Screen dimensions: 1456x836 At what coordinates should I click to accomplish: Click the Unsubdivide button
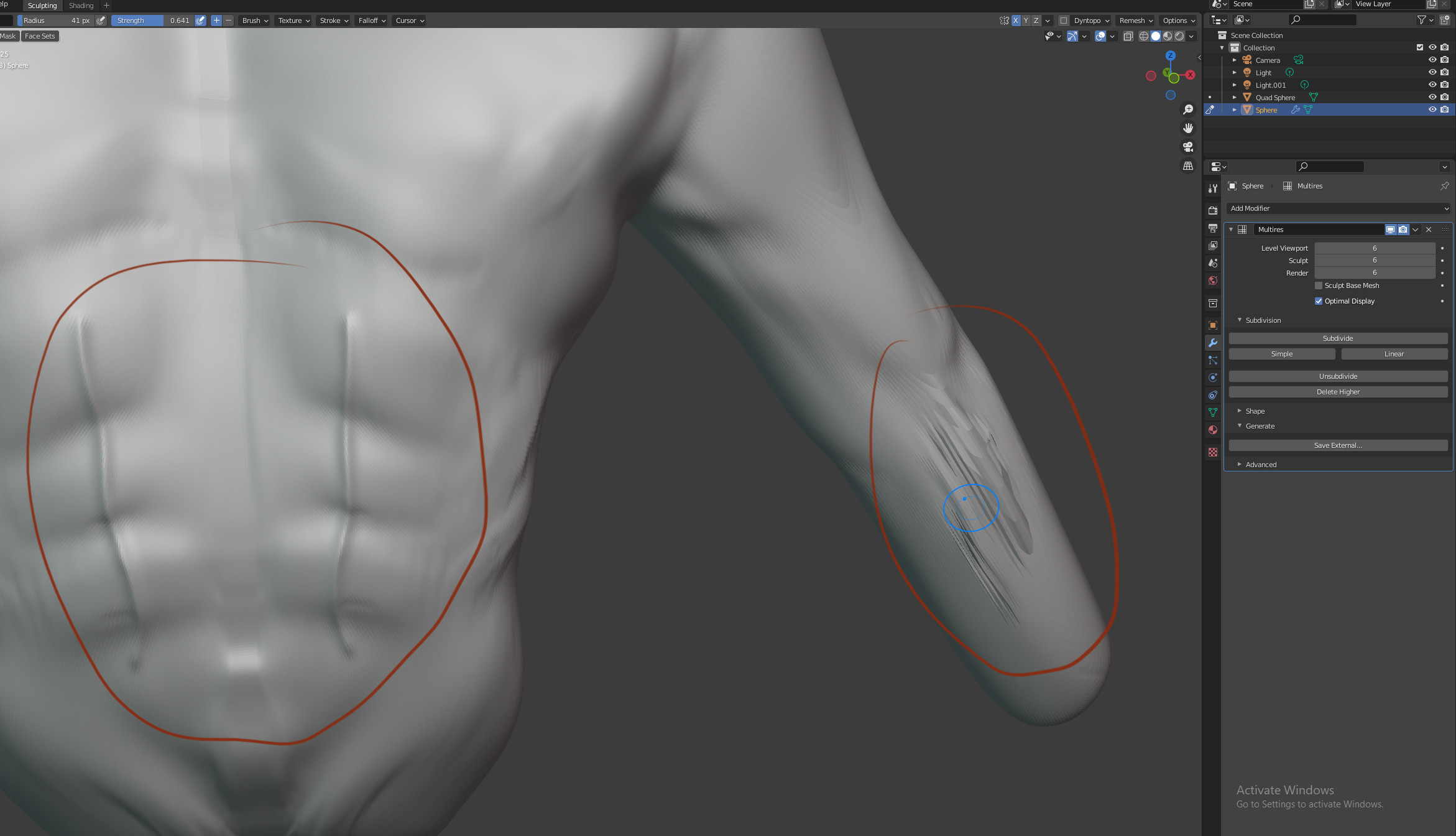click(x=1338, y=376)
